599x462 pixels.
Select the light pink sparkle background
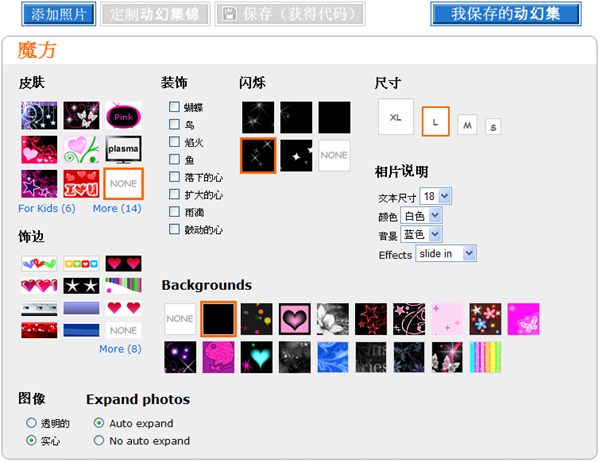pyautogui.click(x=447, y=319)
